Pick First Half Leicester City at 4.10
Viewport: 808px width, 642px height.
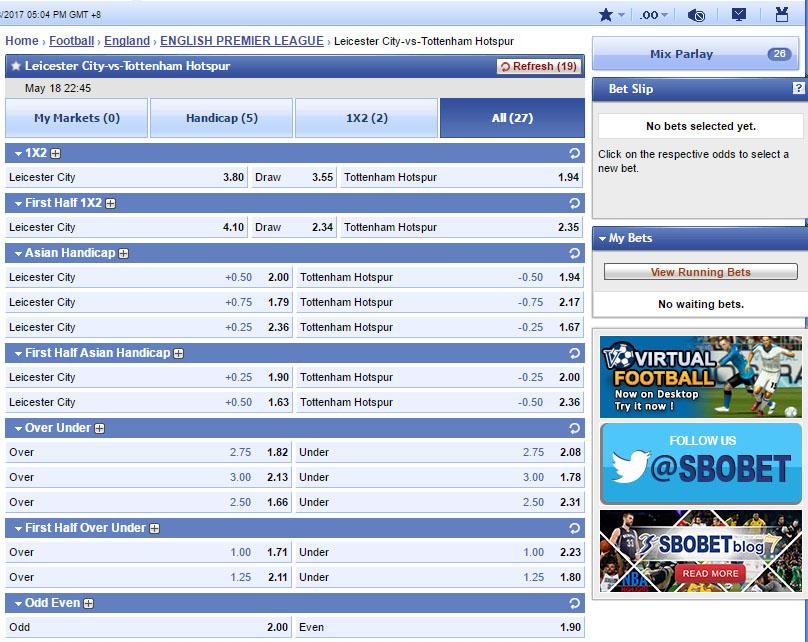tap(127, 227)
